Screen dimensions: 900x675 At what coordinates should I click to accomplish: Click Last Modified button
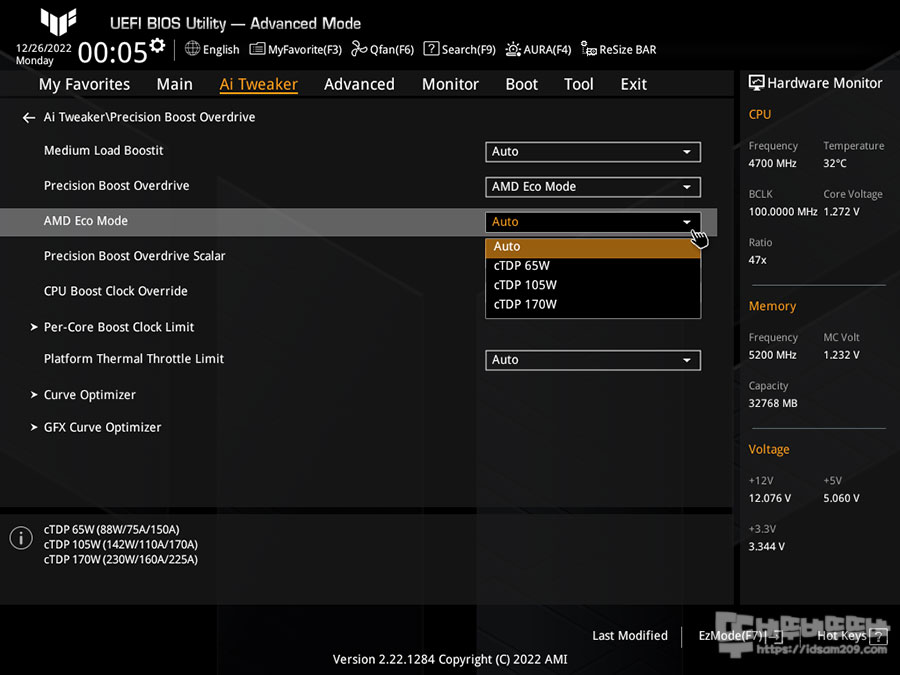click(630, 636)
